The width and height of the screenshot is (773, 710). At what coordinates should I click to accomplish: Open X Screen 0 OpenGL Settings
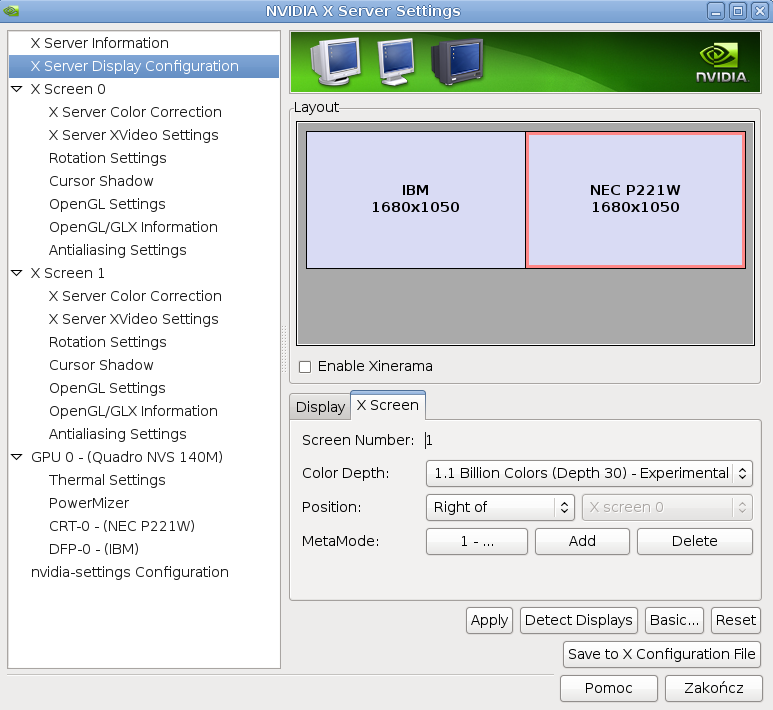pyautogui.click(x=107, y=204)
